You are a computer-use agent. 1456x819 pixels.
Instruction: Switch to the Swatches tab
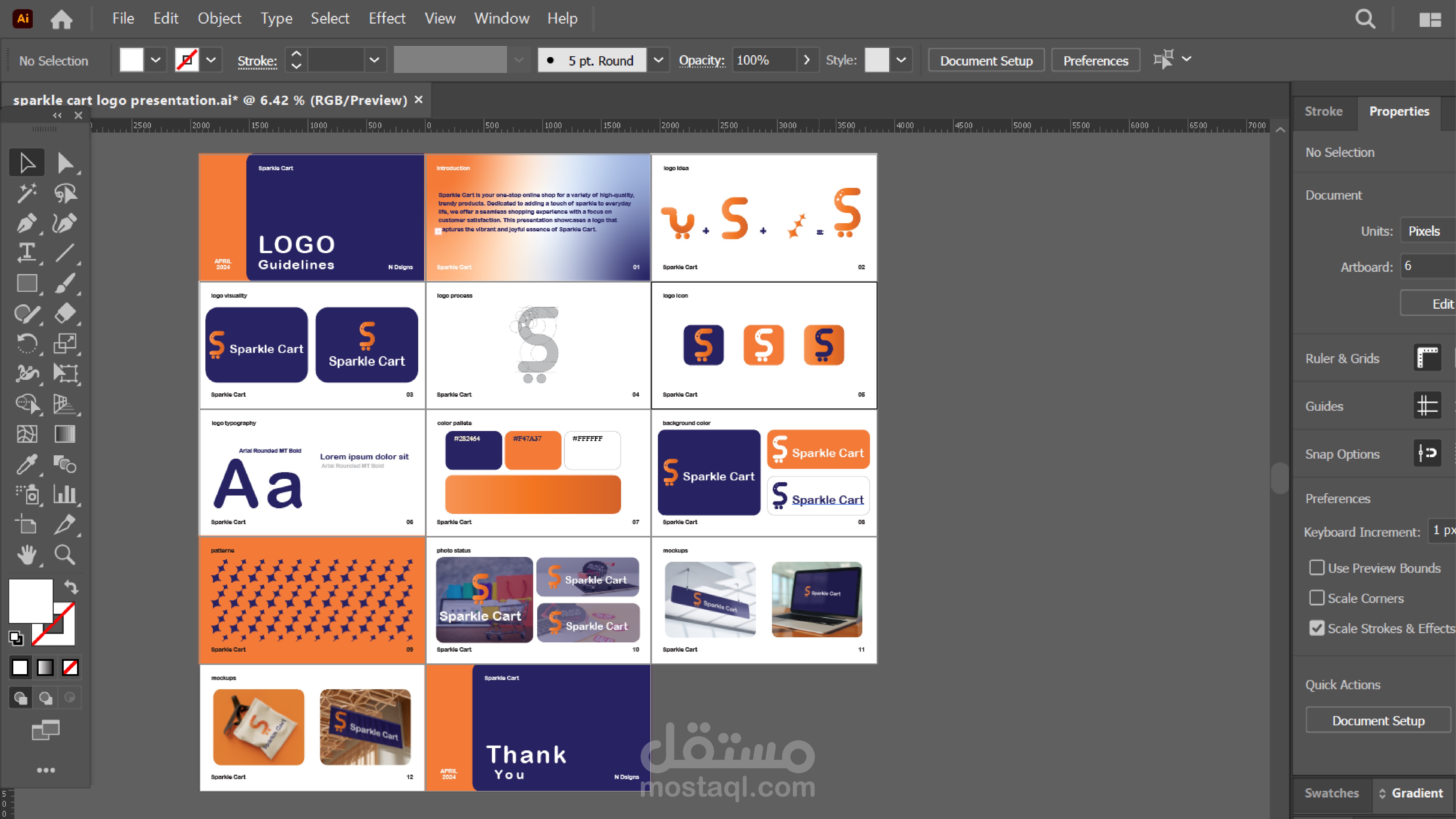(1331, 793)
